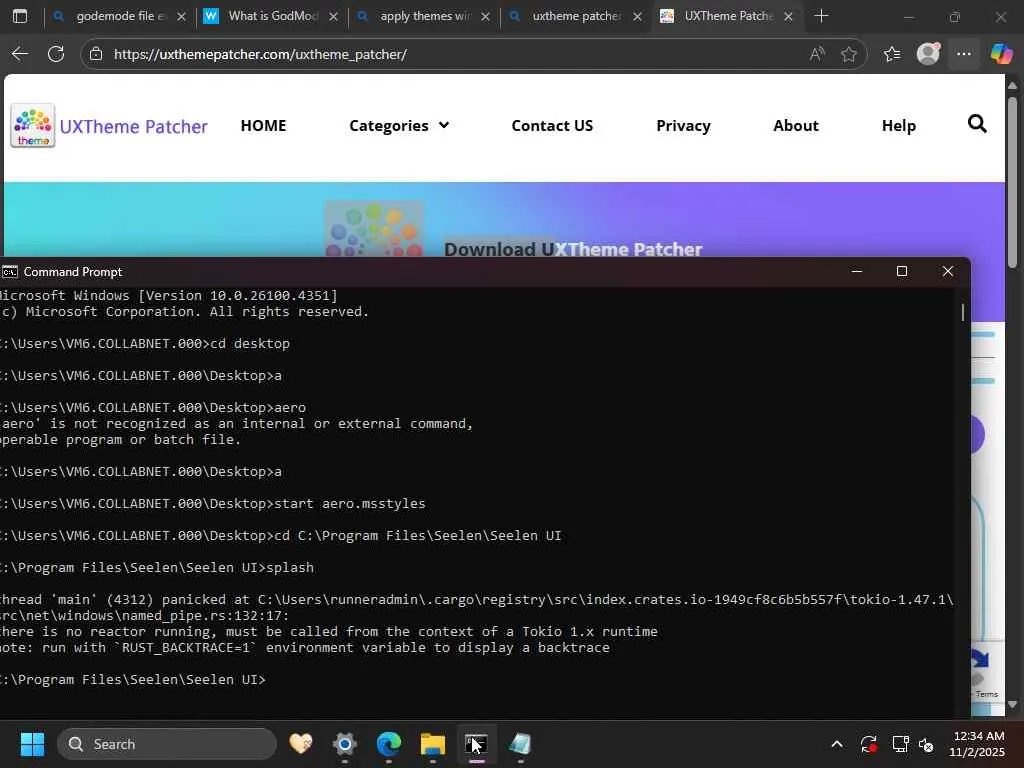This screenshot has width=1024, height=768.
Task: Click the Edge address bar URL
Action: (260, 54)
